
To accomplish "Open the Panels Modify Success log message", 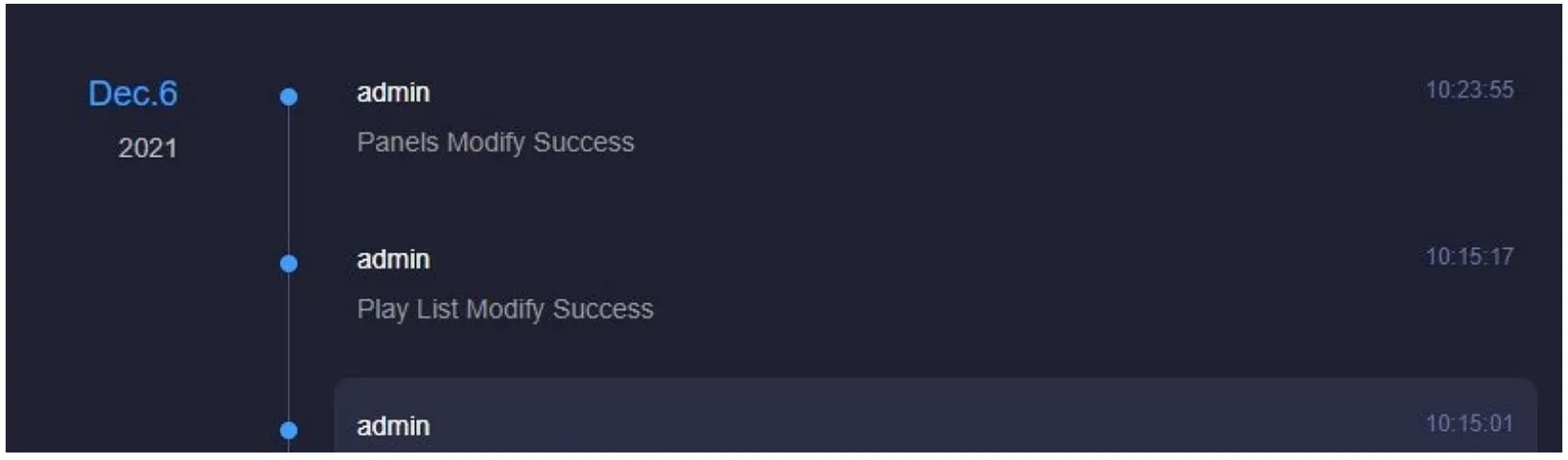I will (x=496, y=143).
